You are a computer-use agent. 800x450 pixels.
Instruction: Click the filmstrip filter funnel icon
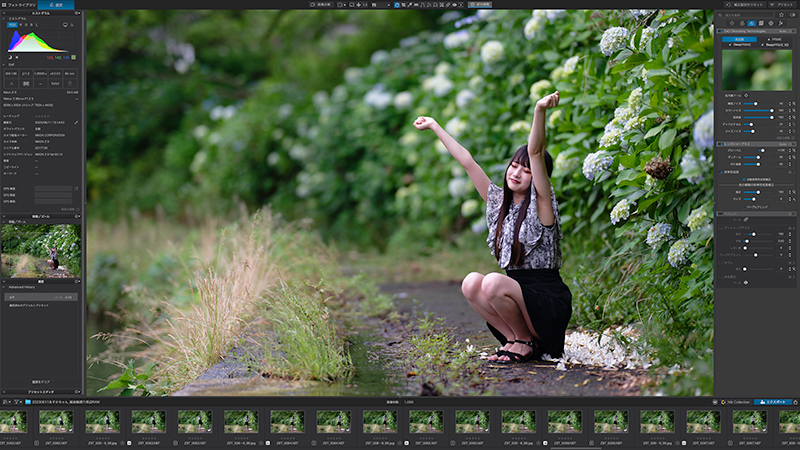click(17, 402)
